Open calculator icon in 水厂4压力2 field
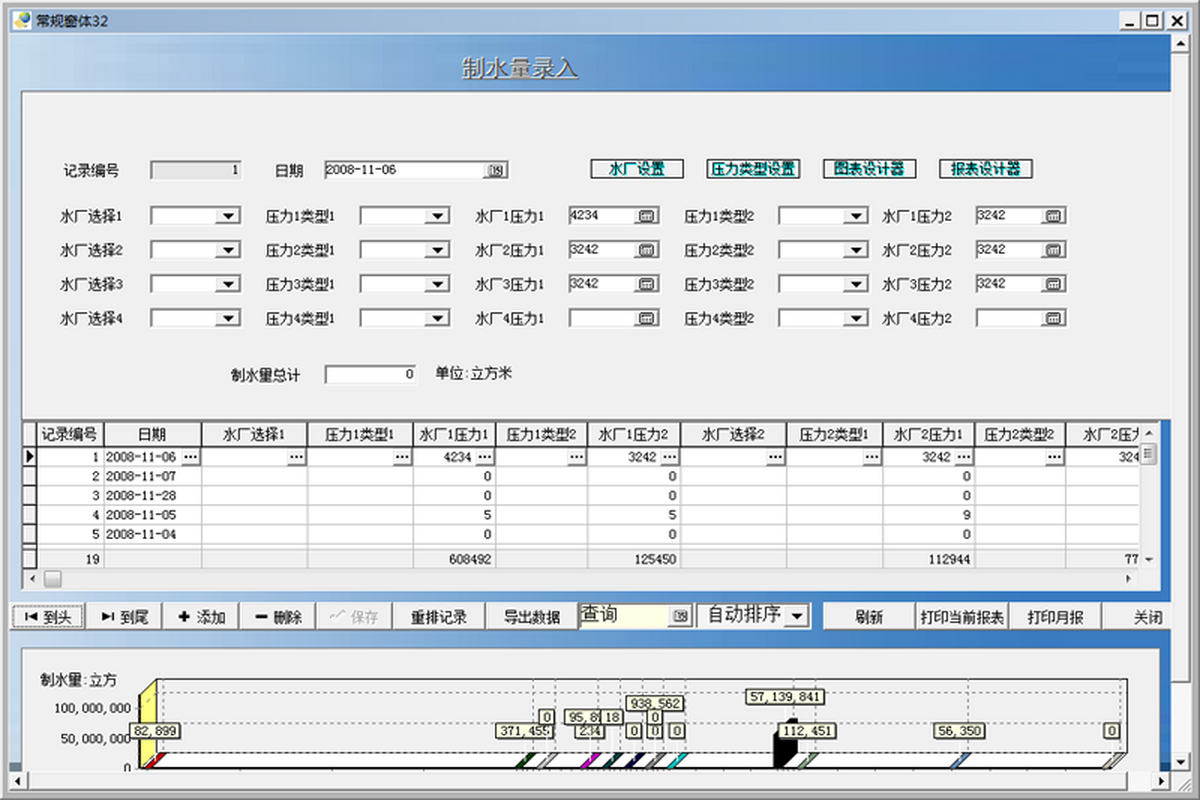 tap(1053, 318)
